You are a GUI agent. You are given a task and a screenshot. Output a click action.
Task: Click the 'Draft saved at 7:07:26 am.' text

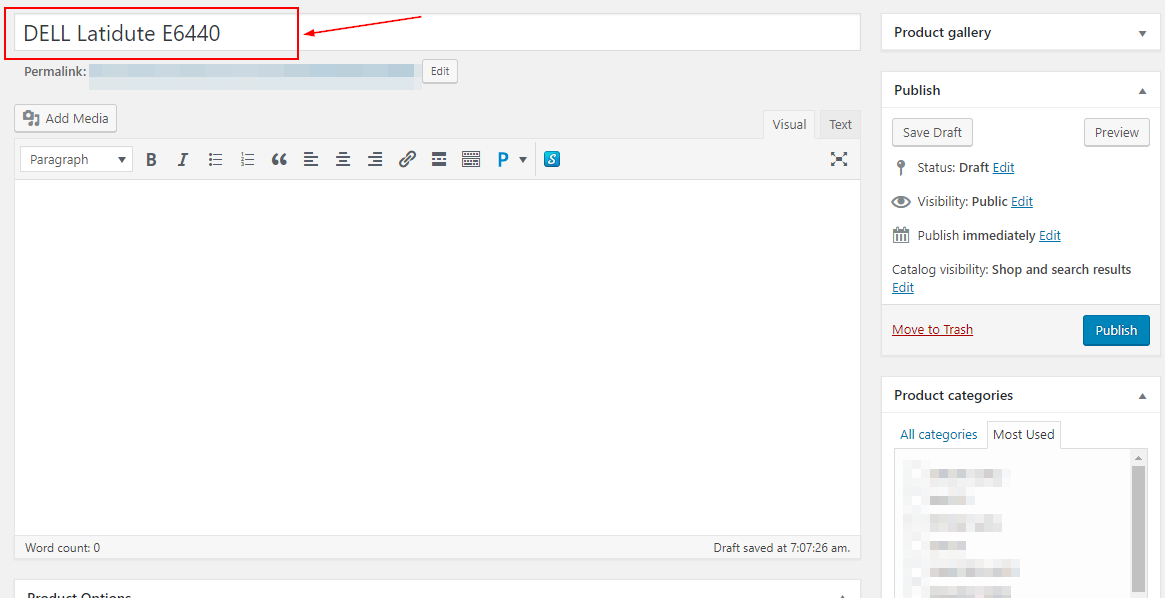(x=782, y=548)
